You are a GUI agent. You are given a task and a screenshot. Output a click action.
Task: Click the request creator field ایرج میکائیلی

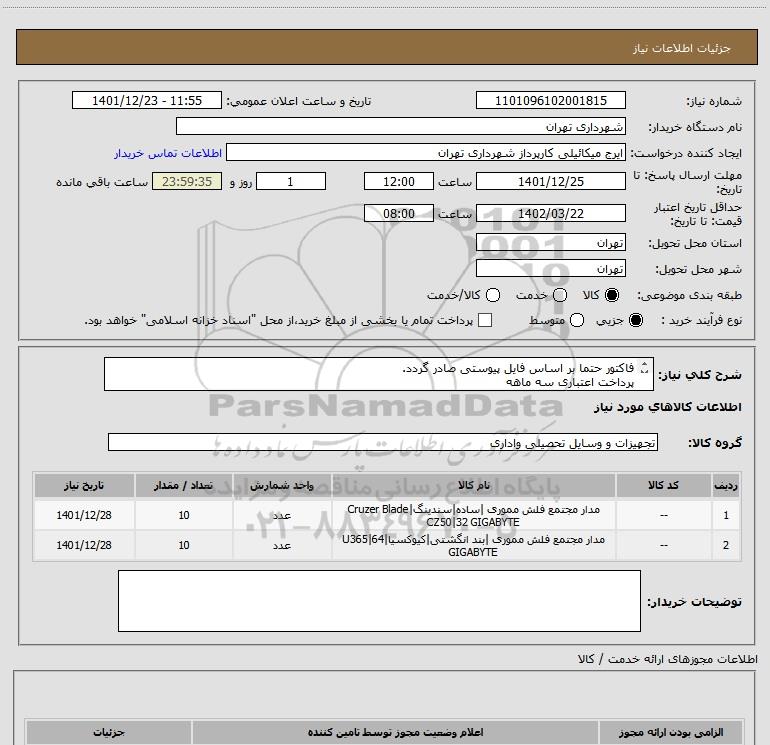point(426,153)
